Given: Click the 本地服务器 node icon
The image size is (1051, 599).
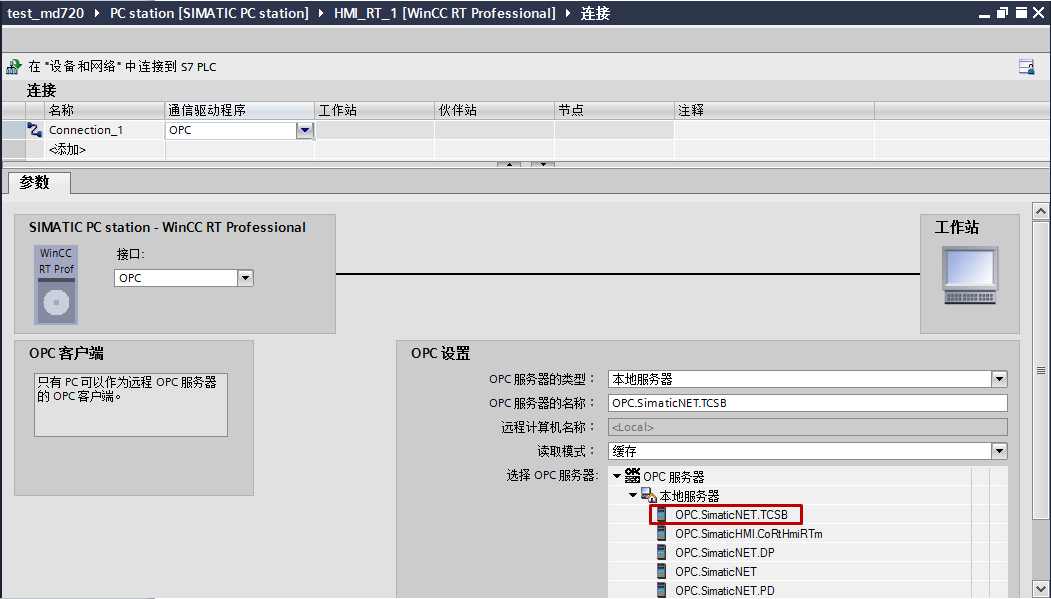Looking at the screenshot, I should (x=649, y=496).
